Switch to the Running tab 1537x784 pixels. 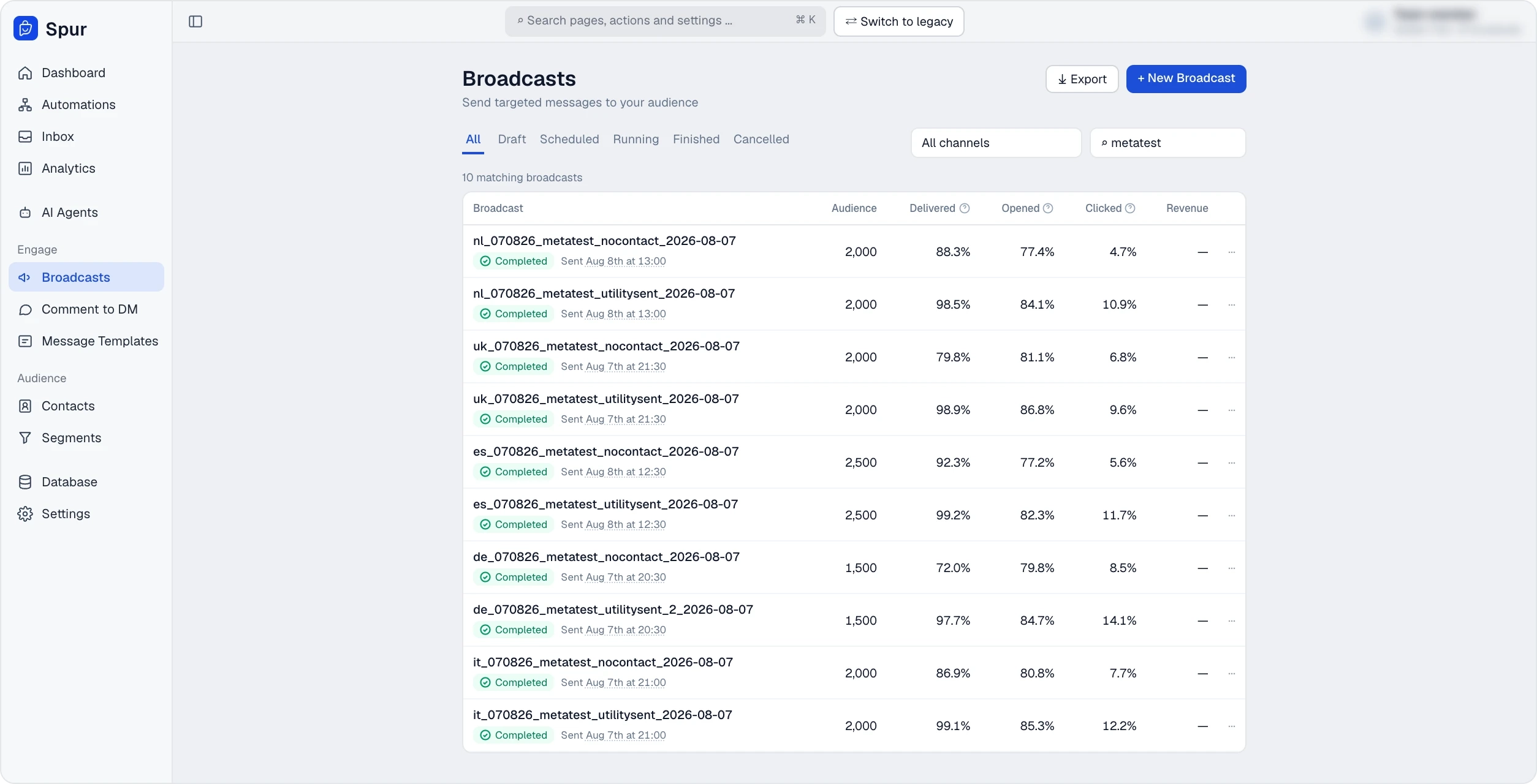pyautogui.click(x=636, y=140)
